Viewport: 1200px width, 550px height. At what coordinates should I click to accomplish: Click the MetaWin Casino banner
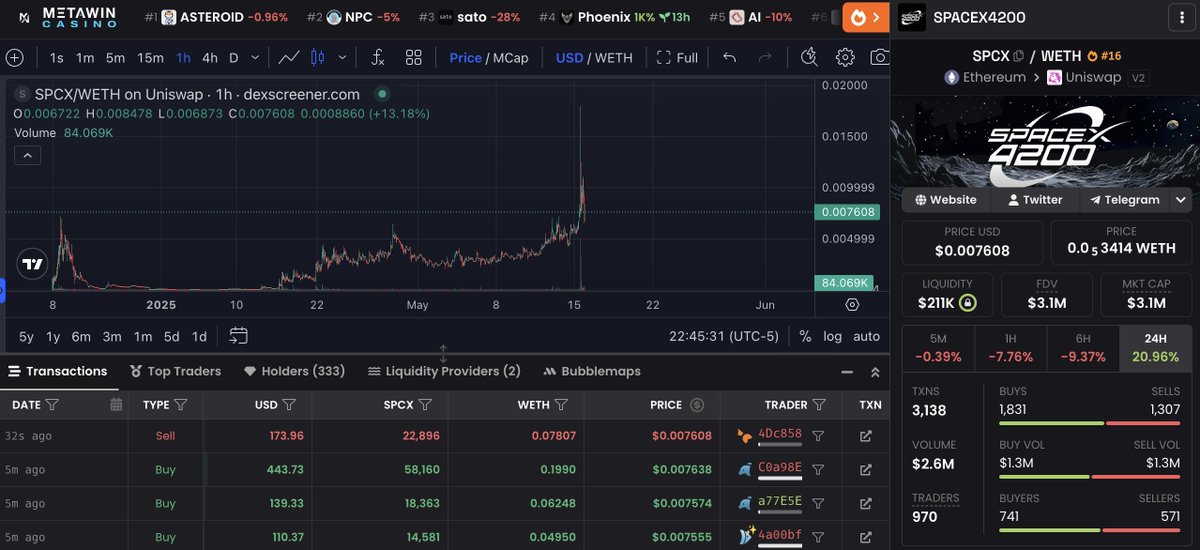coord(67,17)
